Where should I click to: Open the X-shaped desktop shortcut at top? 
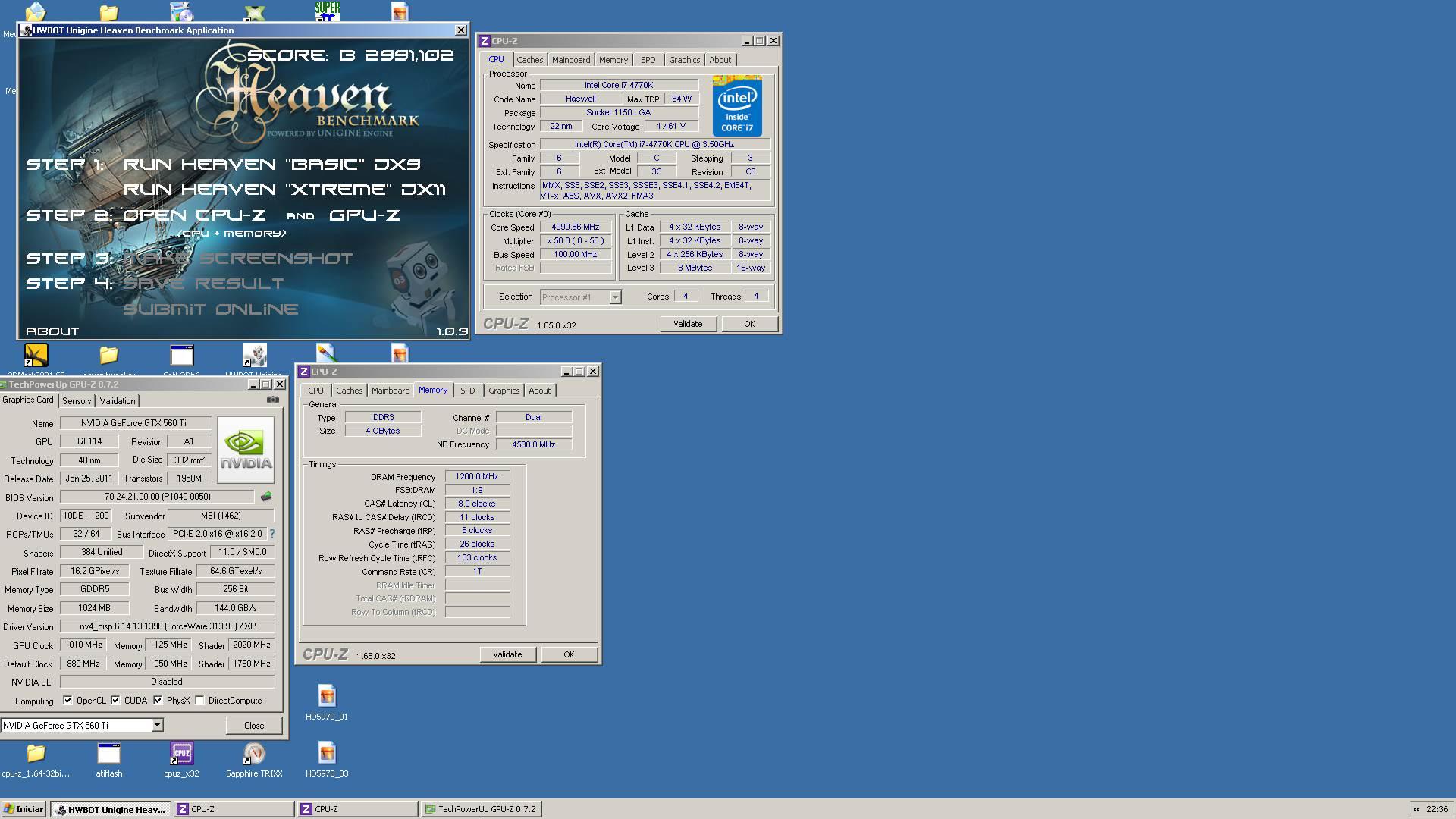click(x=255, y=12)
